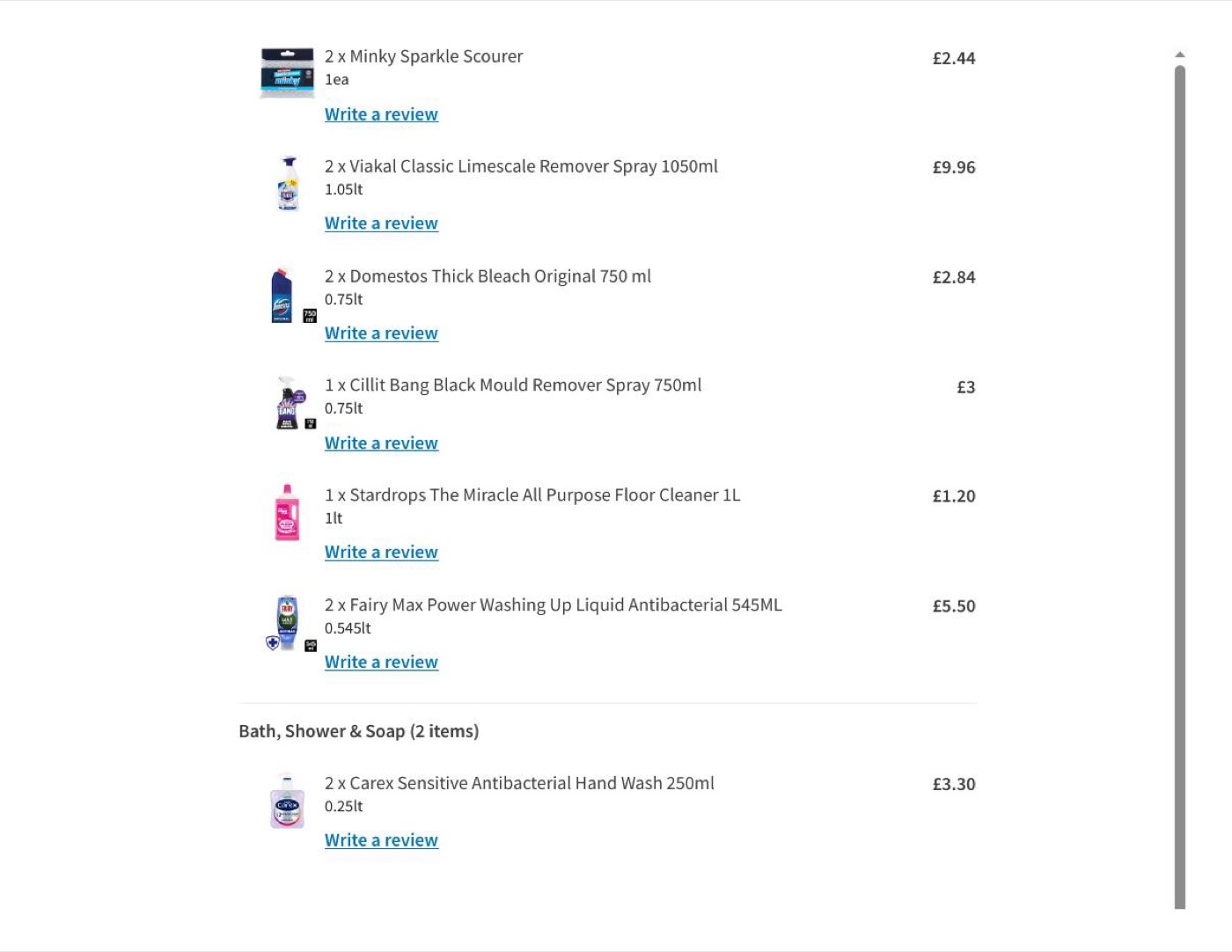The width and height of the screenshot is (1232, 952).
Task: Click the Fairy Max Power bottle image
Action: pos(288,621)
